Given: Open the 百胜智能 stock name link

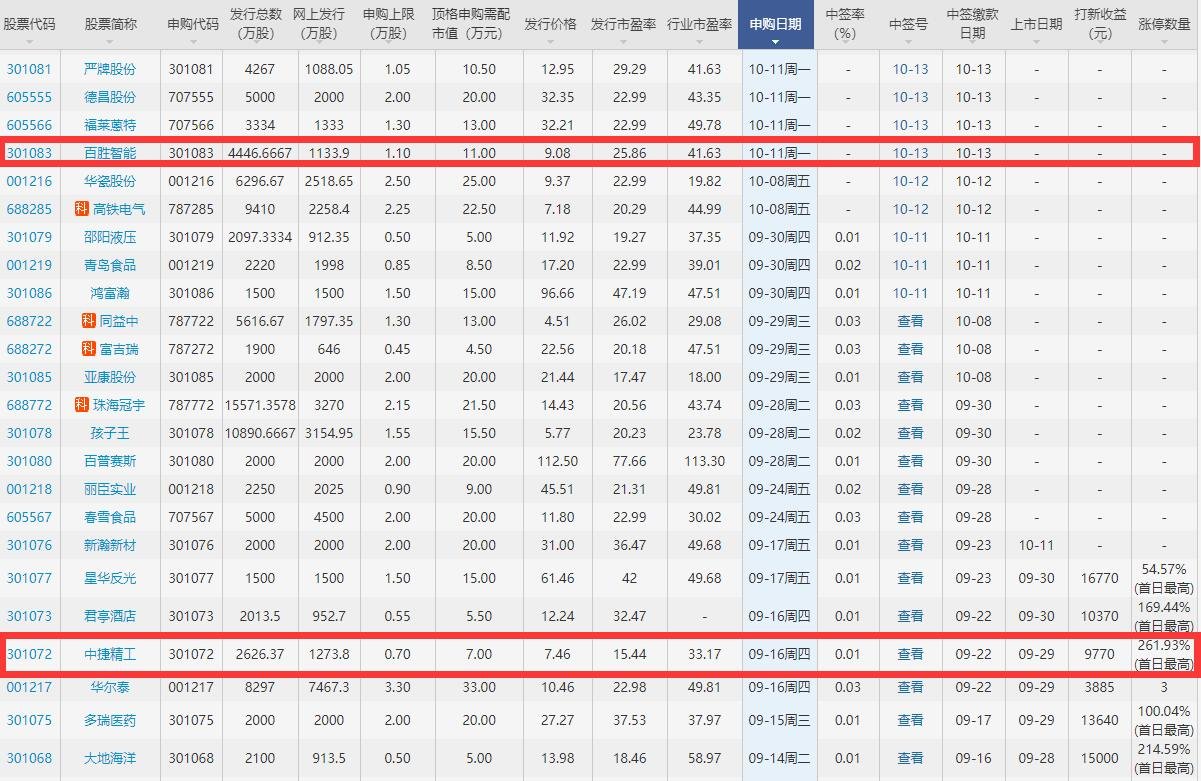Looking at the screenshot, I should 110,153.
